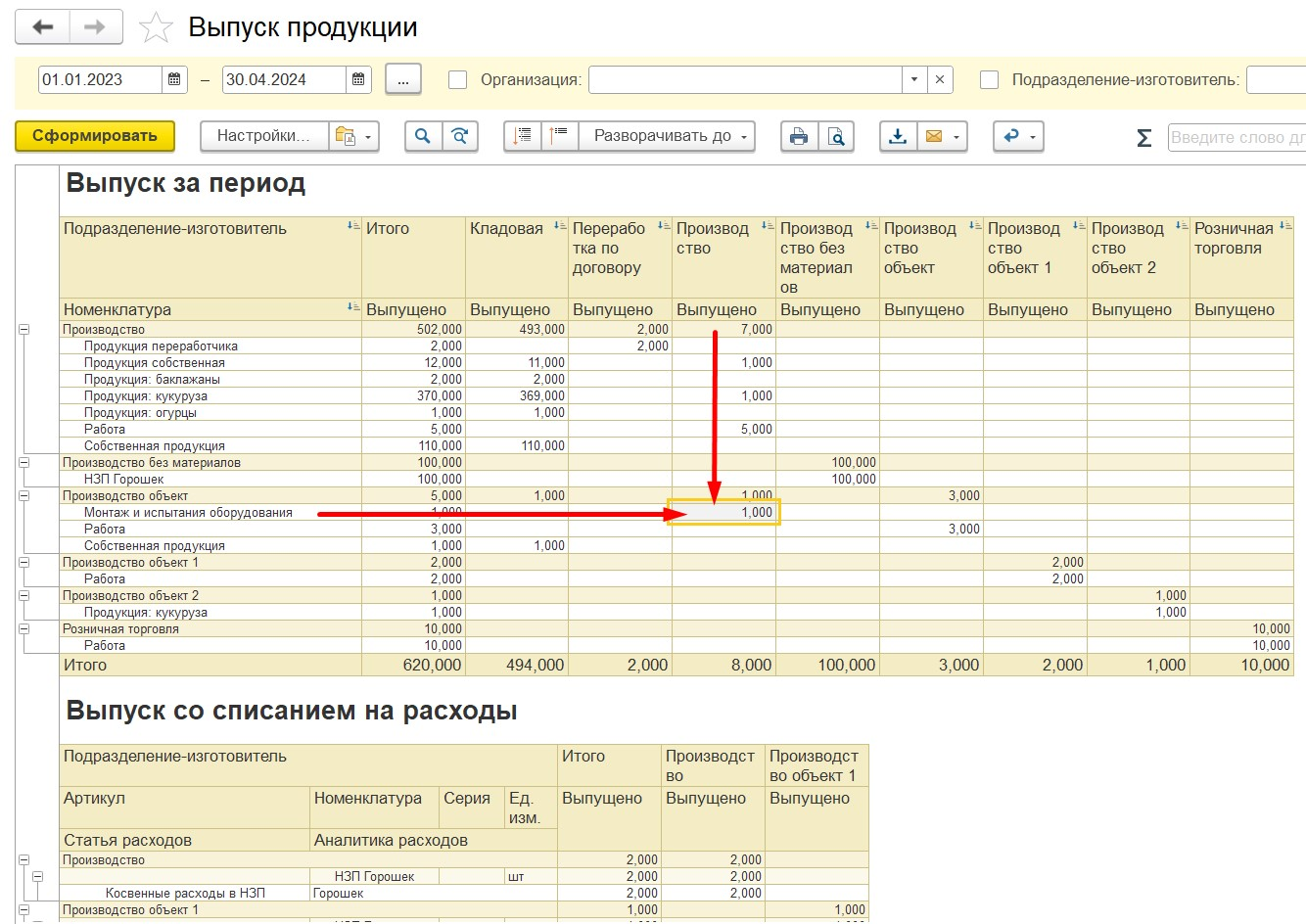Click the search field Введите слово
1306x924 pixels.
[1236, 138]
